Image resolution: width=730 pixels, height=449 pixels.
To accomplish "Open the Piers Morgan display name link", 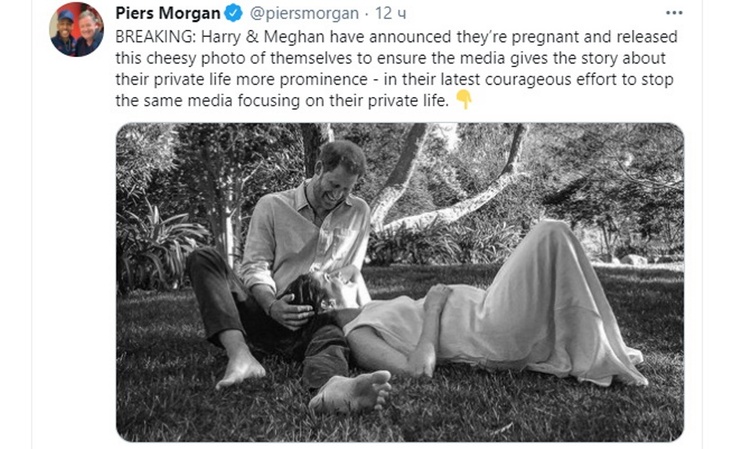I will coord(168,14).
